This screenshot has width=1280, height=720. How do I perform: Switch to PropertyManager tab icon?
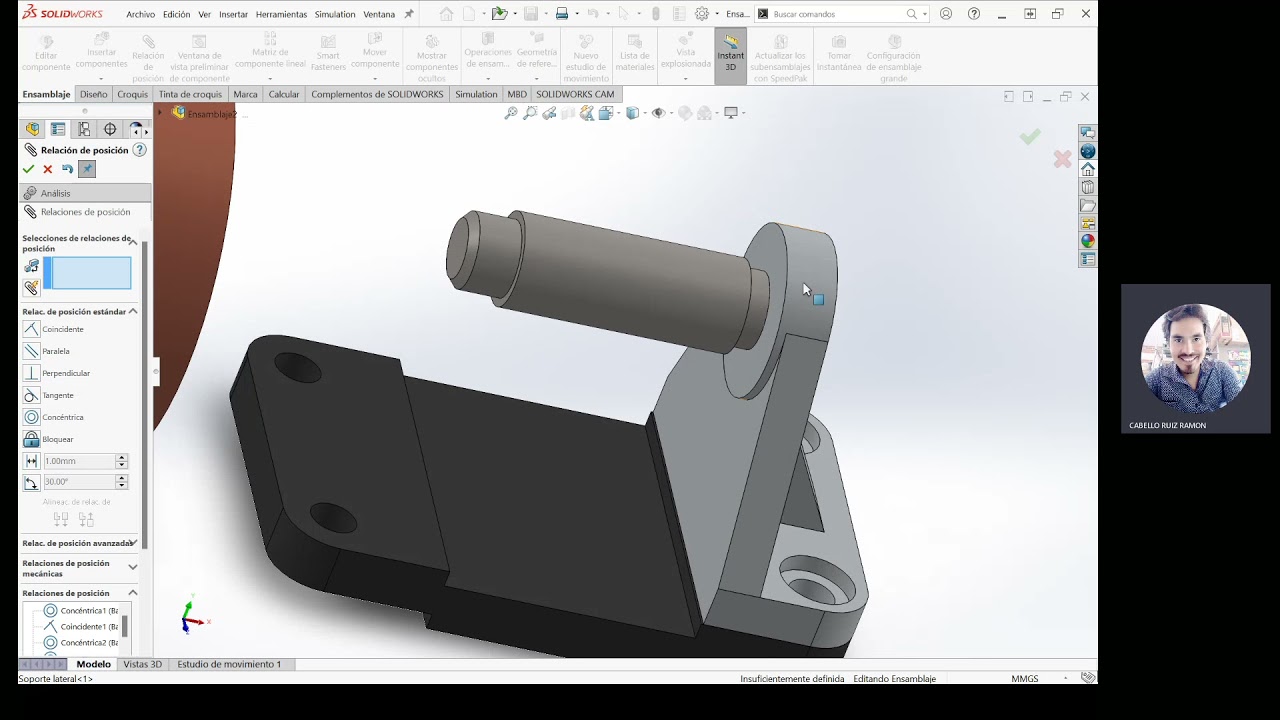click(x=58, y=129)
